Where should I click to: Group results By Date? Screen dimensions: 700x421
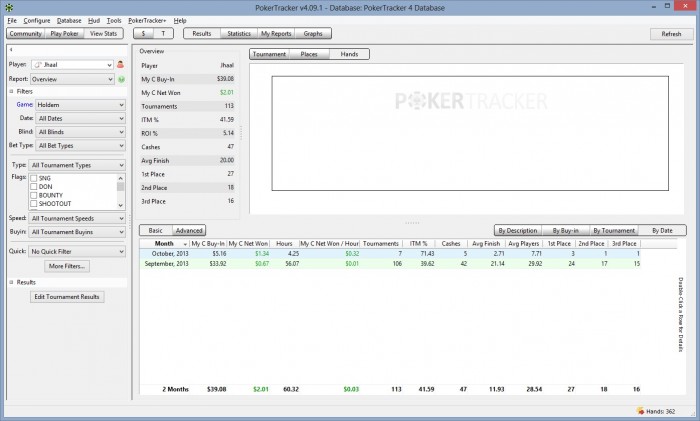point(662,230)
